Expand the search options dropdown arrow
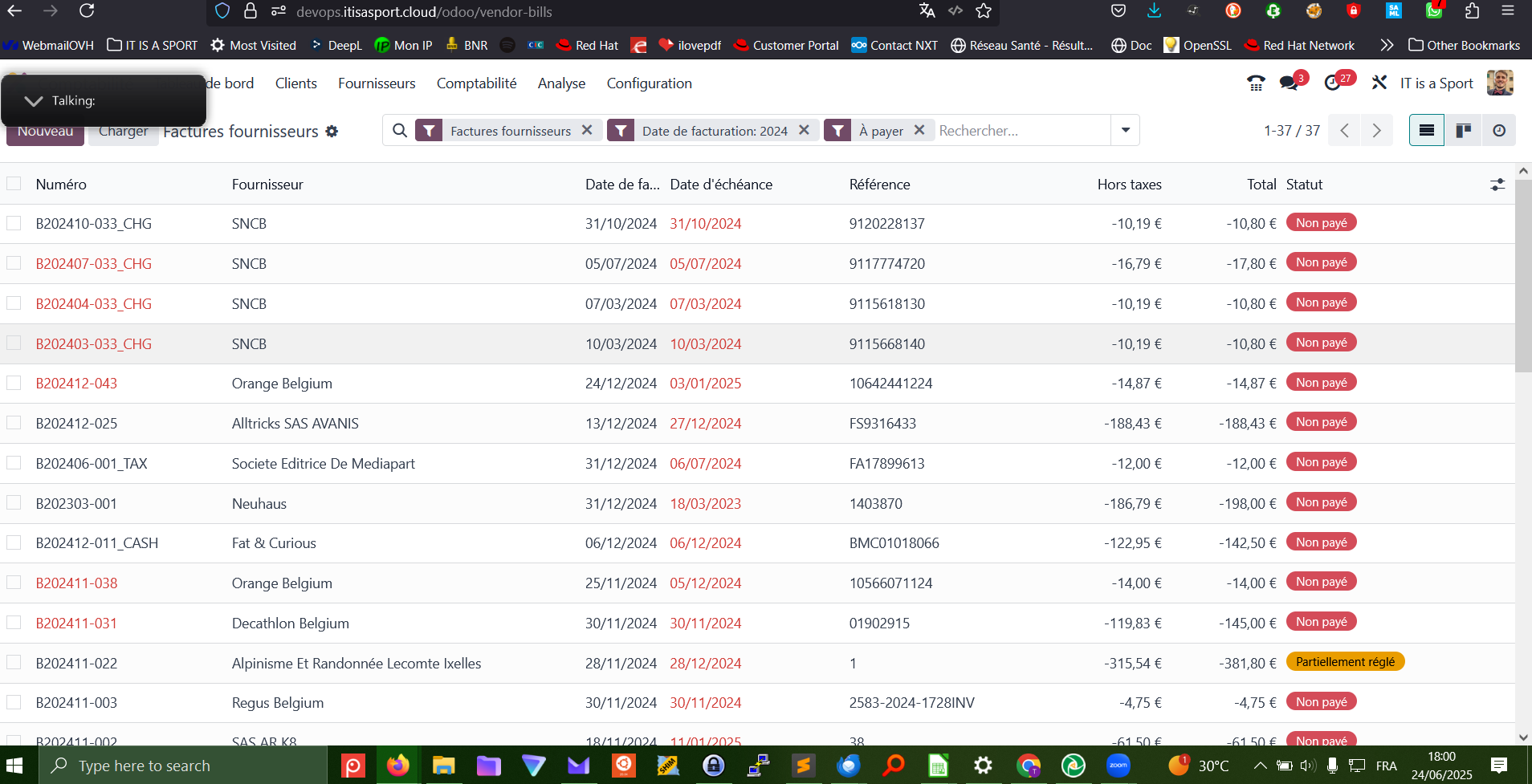 [x=1125, y=130]
